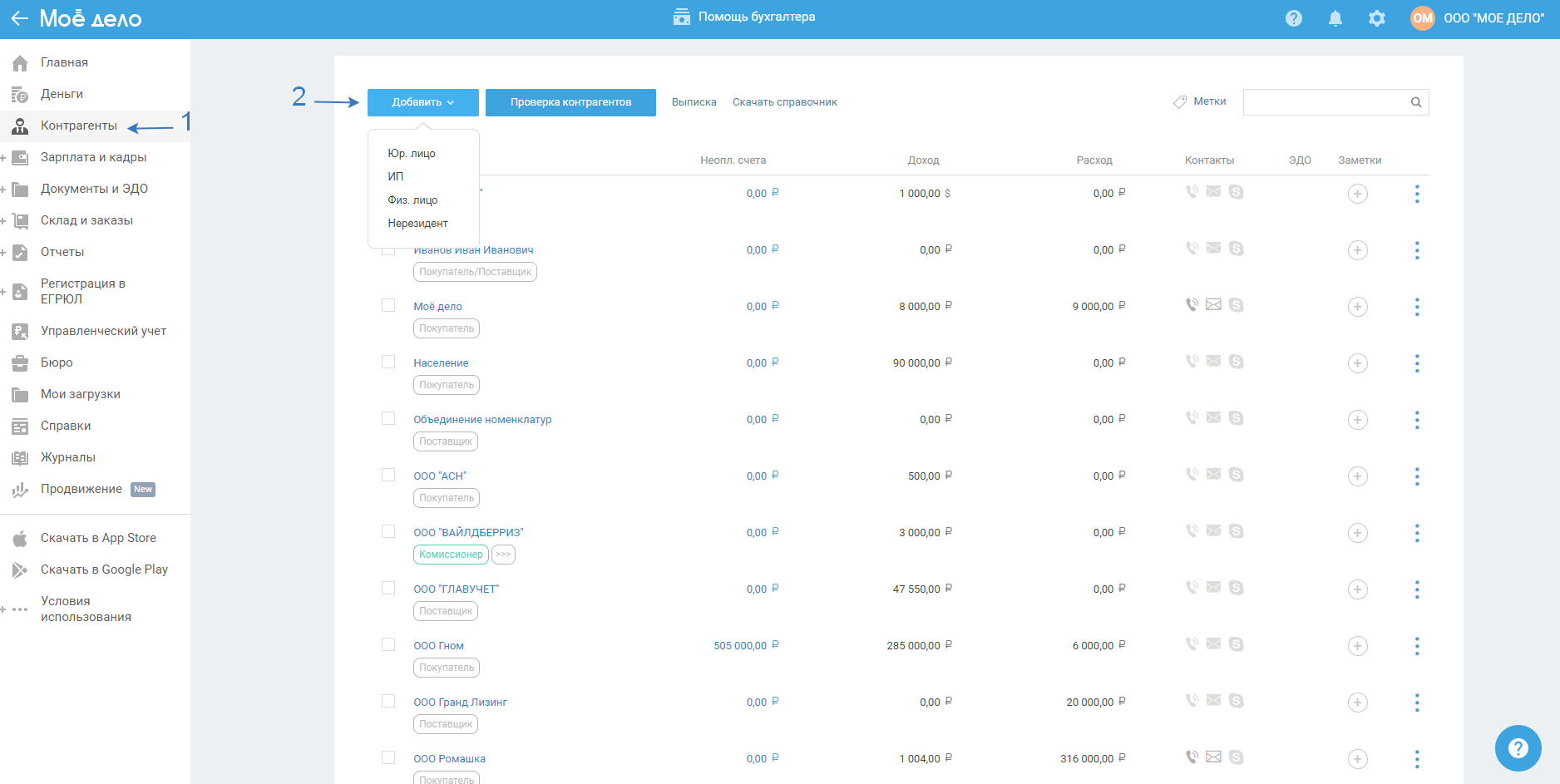Open the Скачать справочник link
1560x784 pixels.
(x=784, y=102)
